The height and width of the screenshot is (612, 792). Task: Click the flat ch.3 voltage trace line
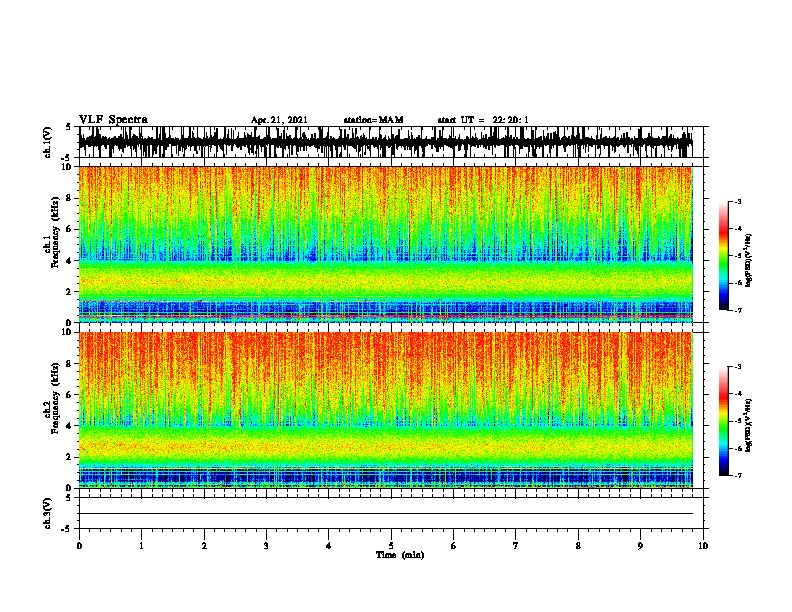386,514
